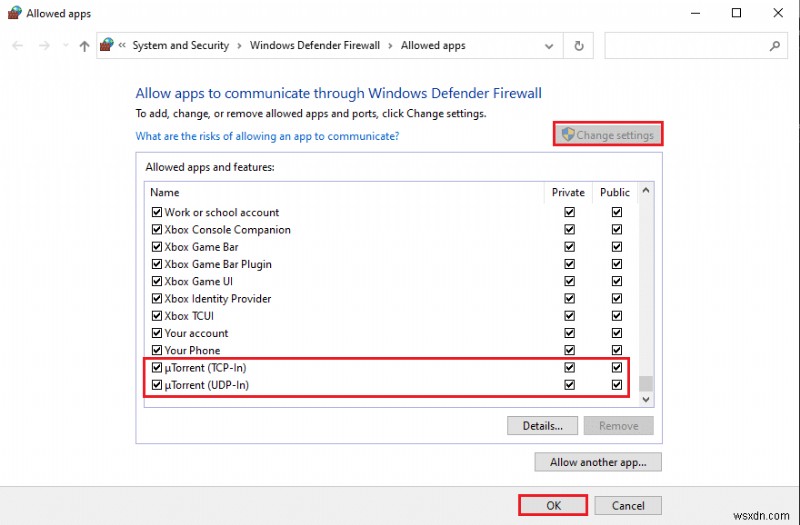
Task: Toggle Public for Xbox Game Bar
Action: pyautogui.click(x=617, y=246)
